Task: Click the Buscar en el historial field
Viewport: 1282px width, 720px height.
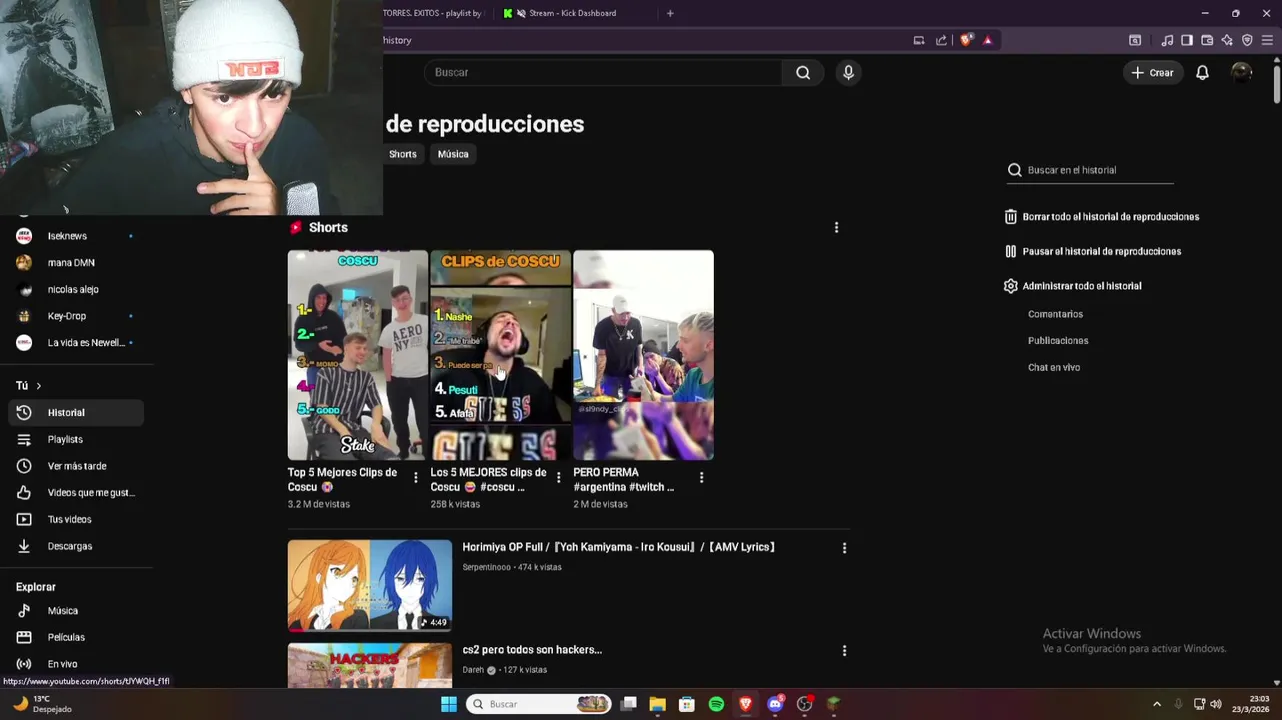Action: [x=1090, y=170]
